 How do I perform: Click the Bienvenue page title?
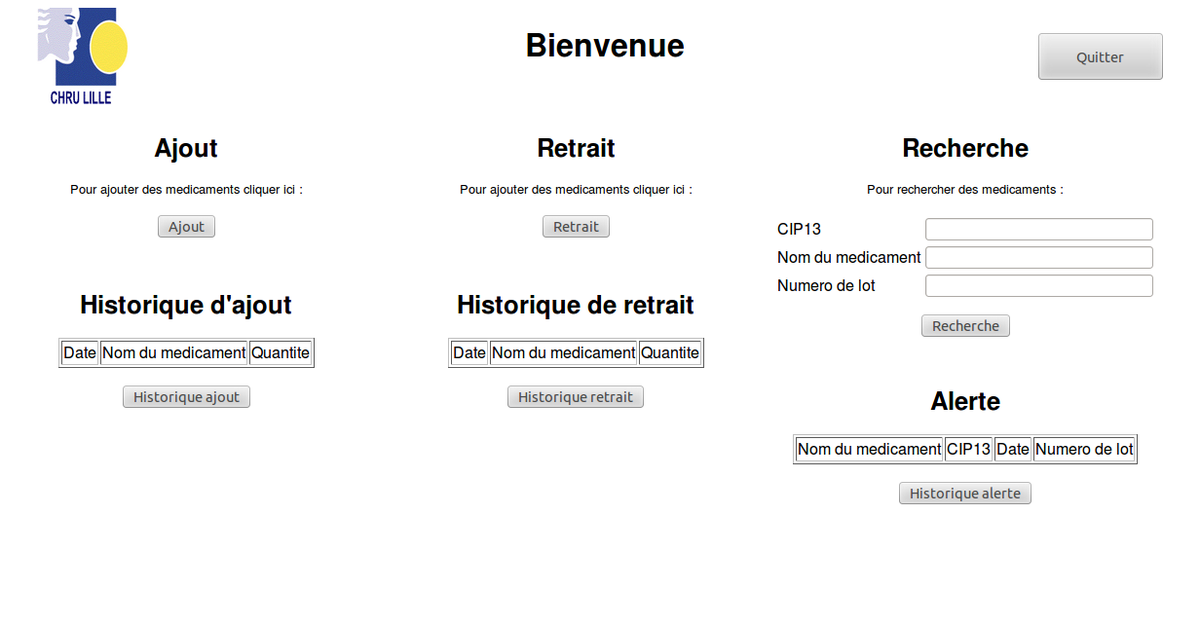[605, 46]
